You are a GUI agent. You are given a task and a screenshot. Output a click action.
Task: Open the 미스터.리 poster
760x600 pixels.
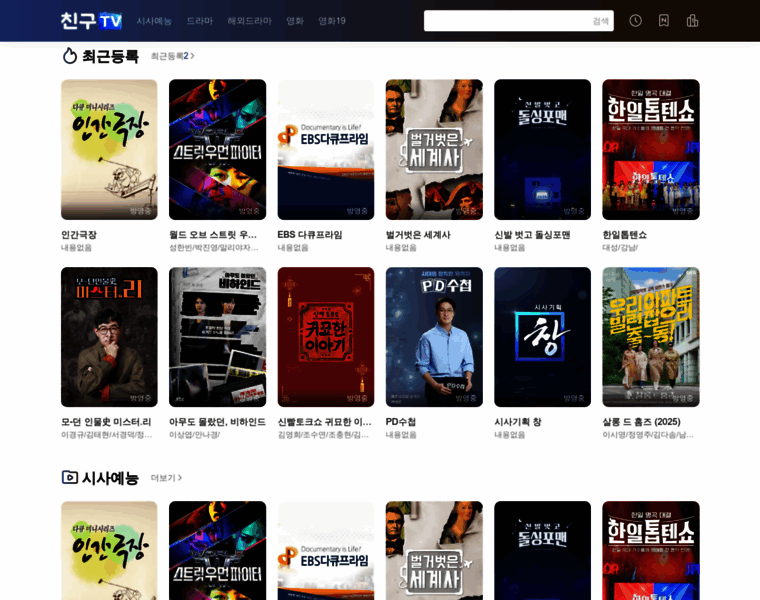109,337
